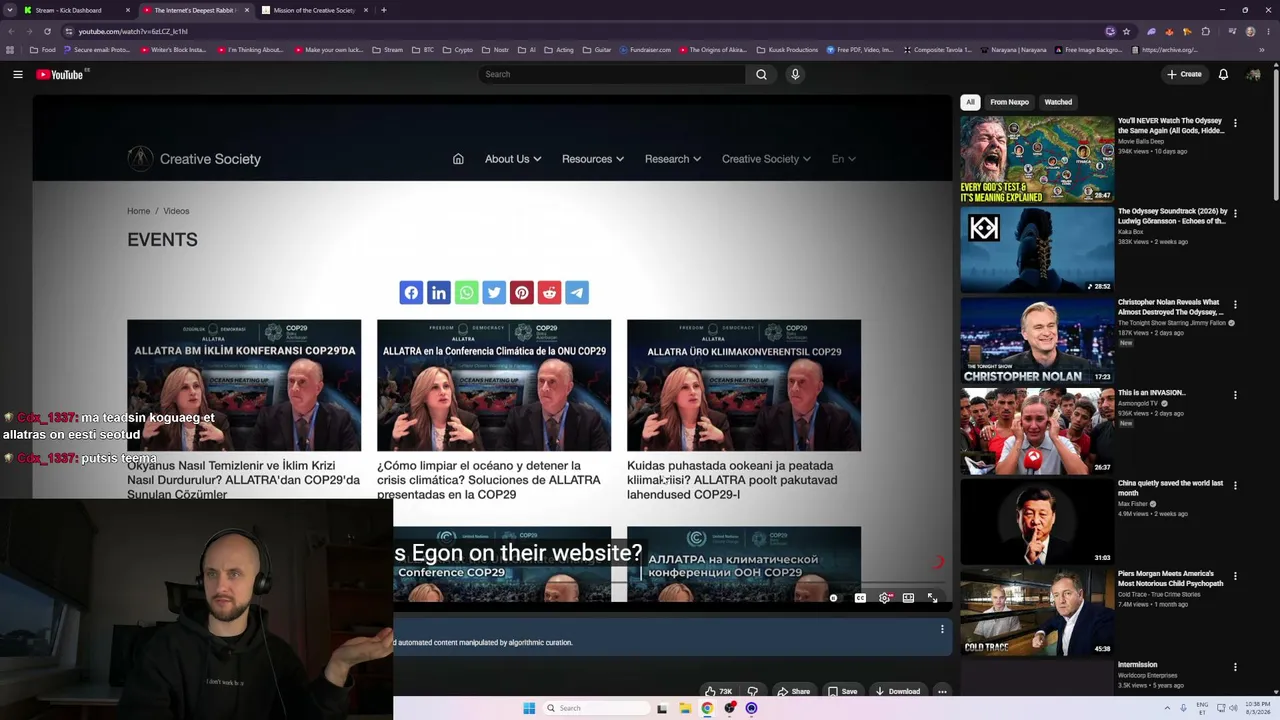Image resolution: width=1280 pixels, height=720 pixels.
Task: Open Chrome from the Windows taskbar
Action: (707, 708)
